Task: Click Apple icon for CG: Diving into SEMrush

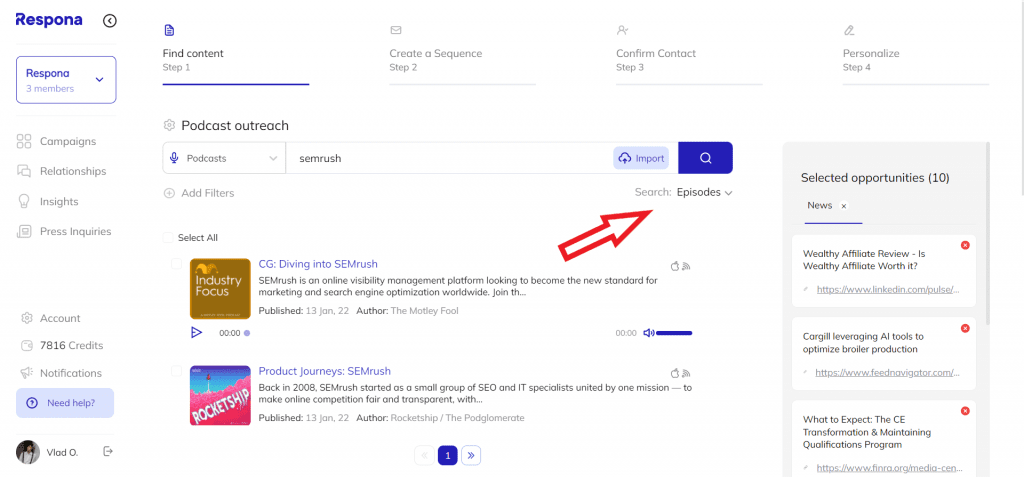Action: click(675, 266)
